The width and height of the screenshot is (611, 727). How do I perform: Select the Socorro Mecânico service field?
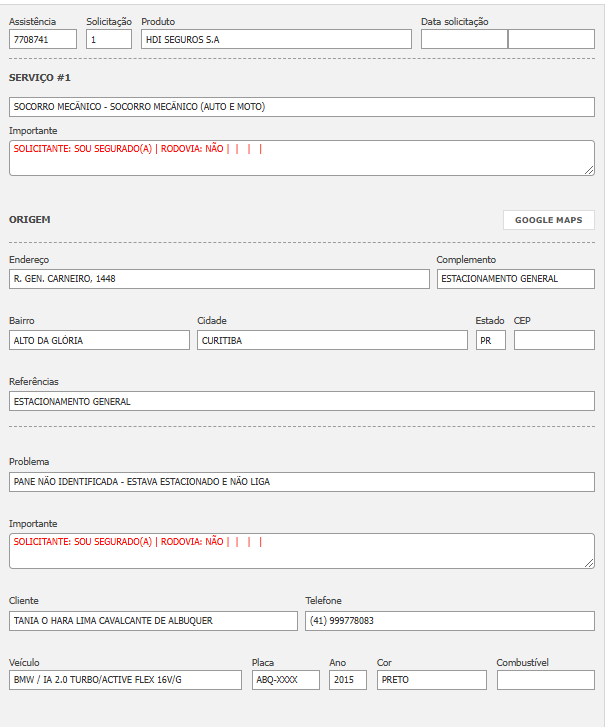coord(301,107)
